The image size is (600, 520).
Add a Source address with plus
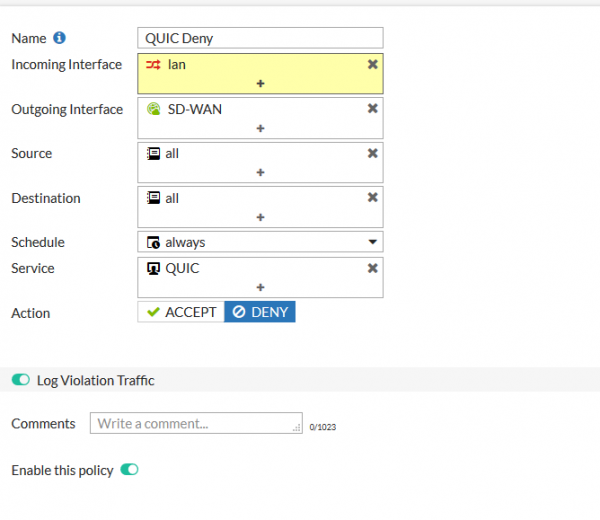[260, 172]
